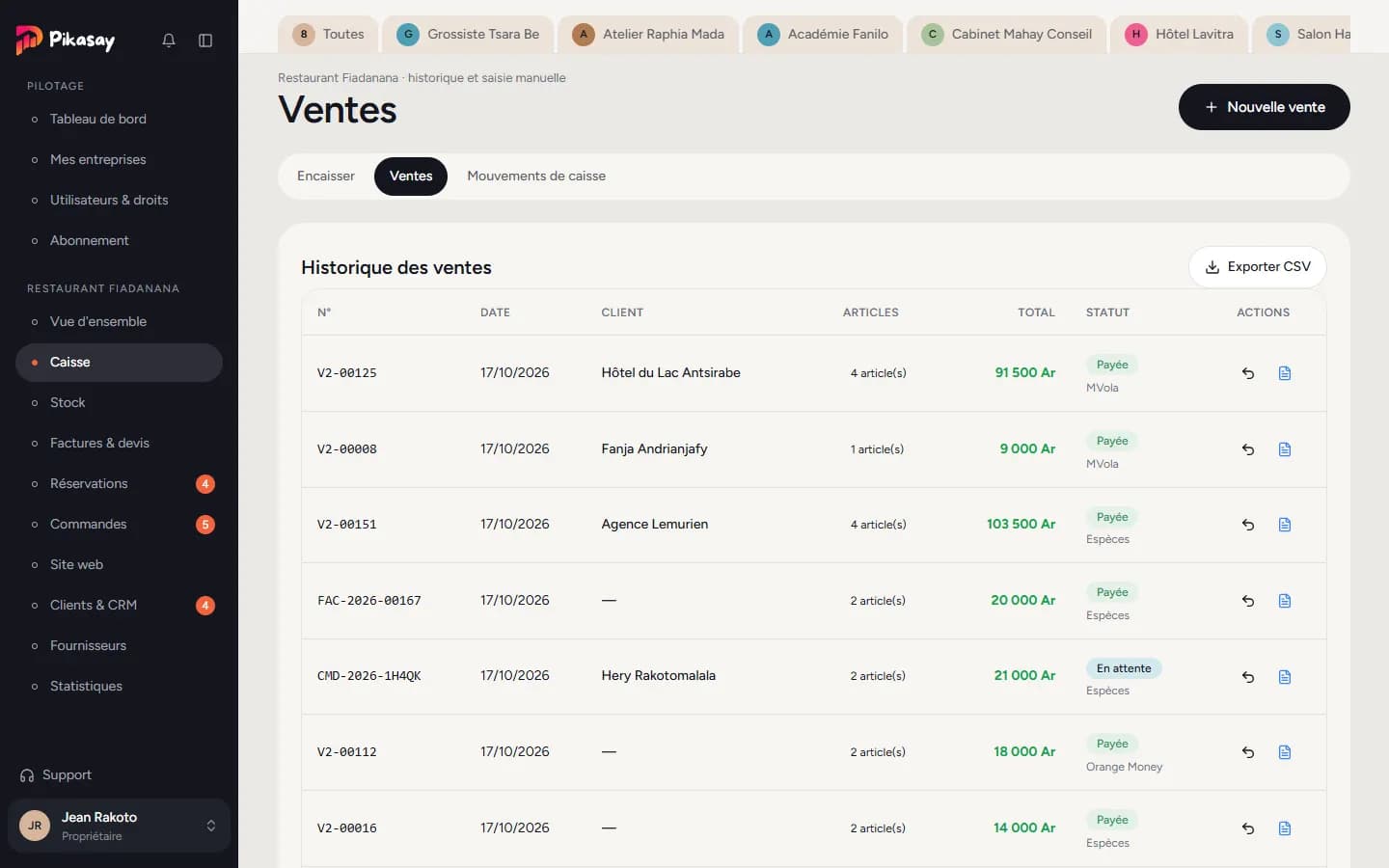The image size is (1389, 868).
Task: Open document icon for V2-00151
Action: (1285, 525)
